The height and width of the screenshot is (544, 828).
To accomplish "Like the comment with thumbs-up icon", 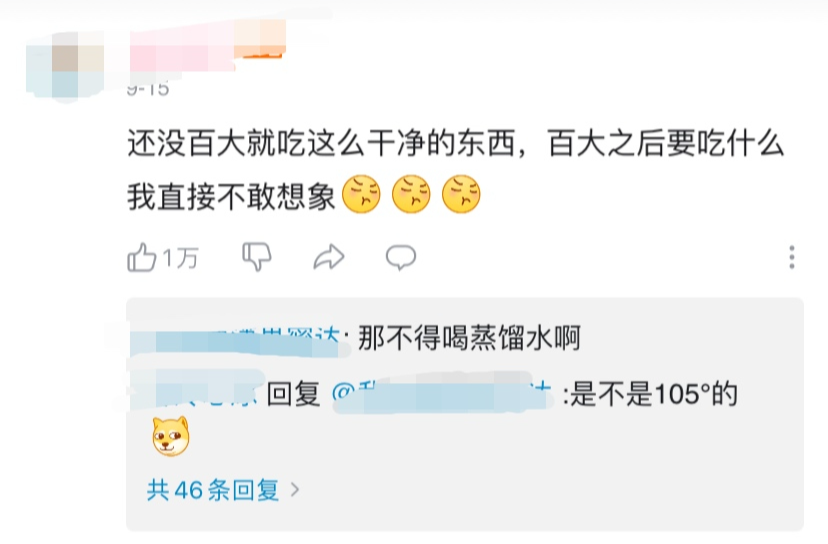I will 142,258.
